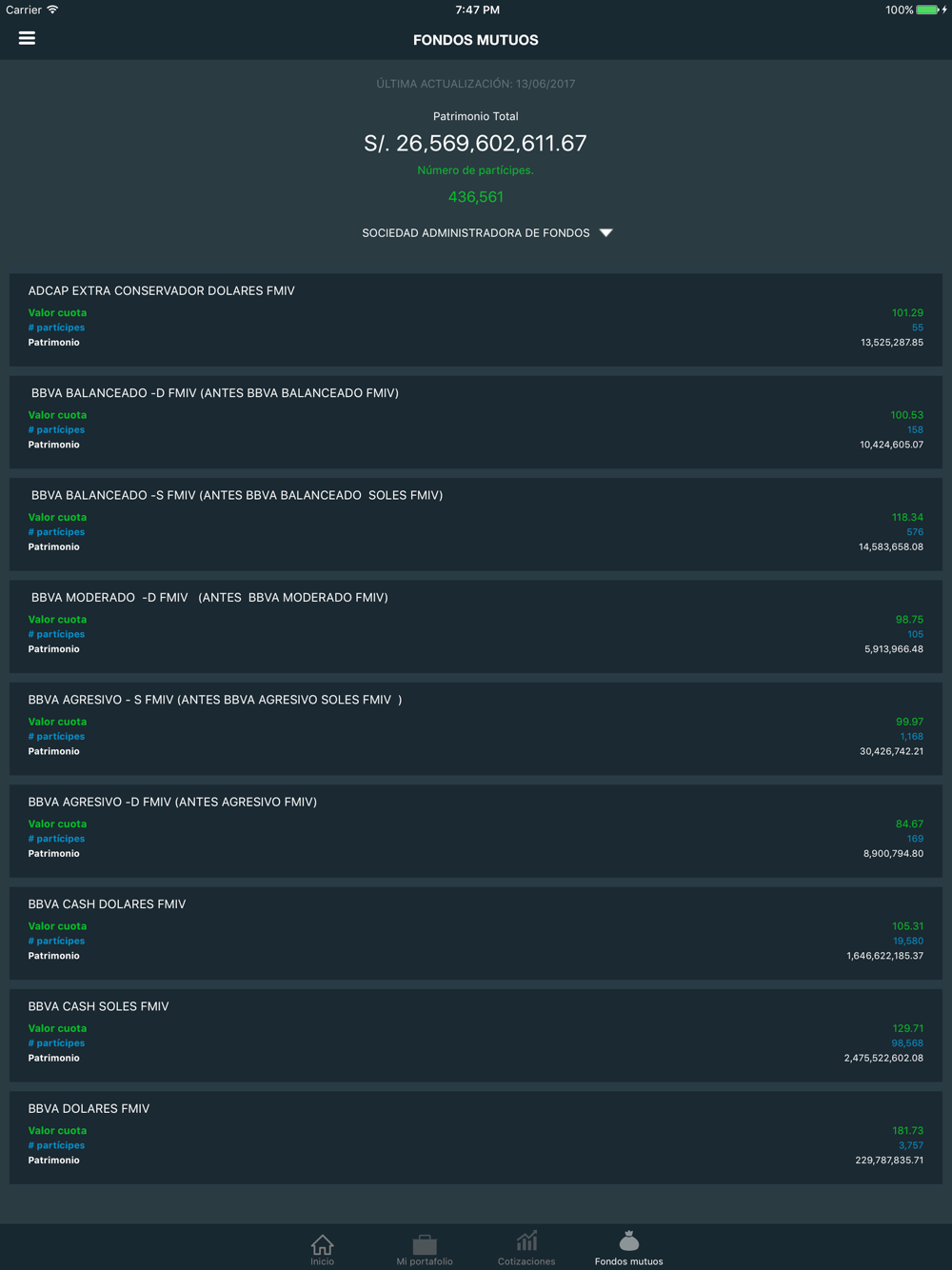Viewport: 952px width, 1270px height.
Task: Click partícipes value 19,580
Action: point(908,942)
